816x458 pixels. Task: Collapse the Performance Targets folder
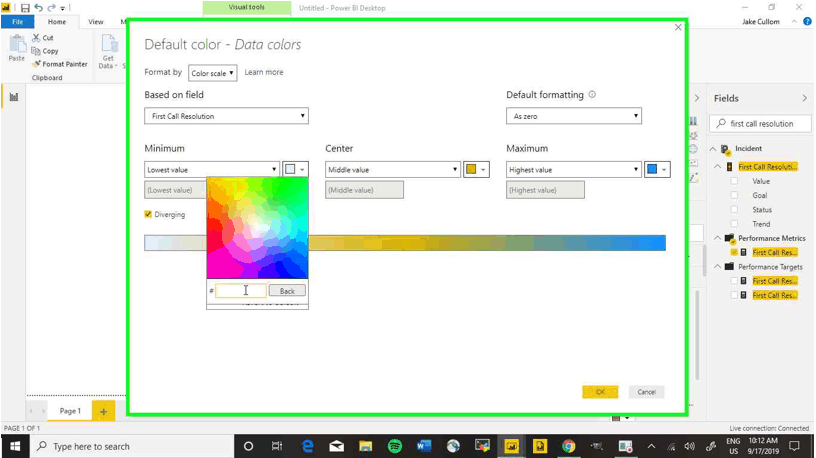(717, 266)
